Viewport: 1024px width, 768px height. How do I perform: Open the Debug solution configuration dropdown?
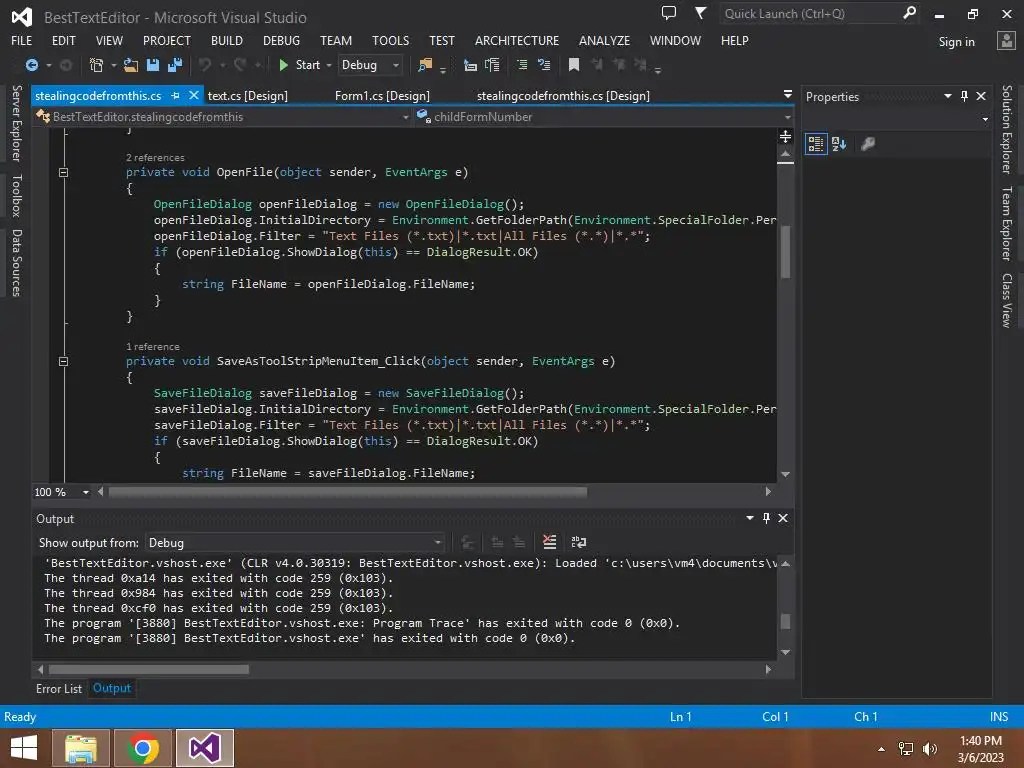[370, 65]
